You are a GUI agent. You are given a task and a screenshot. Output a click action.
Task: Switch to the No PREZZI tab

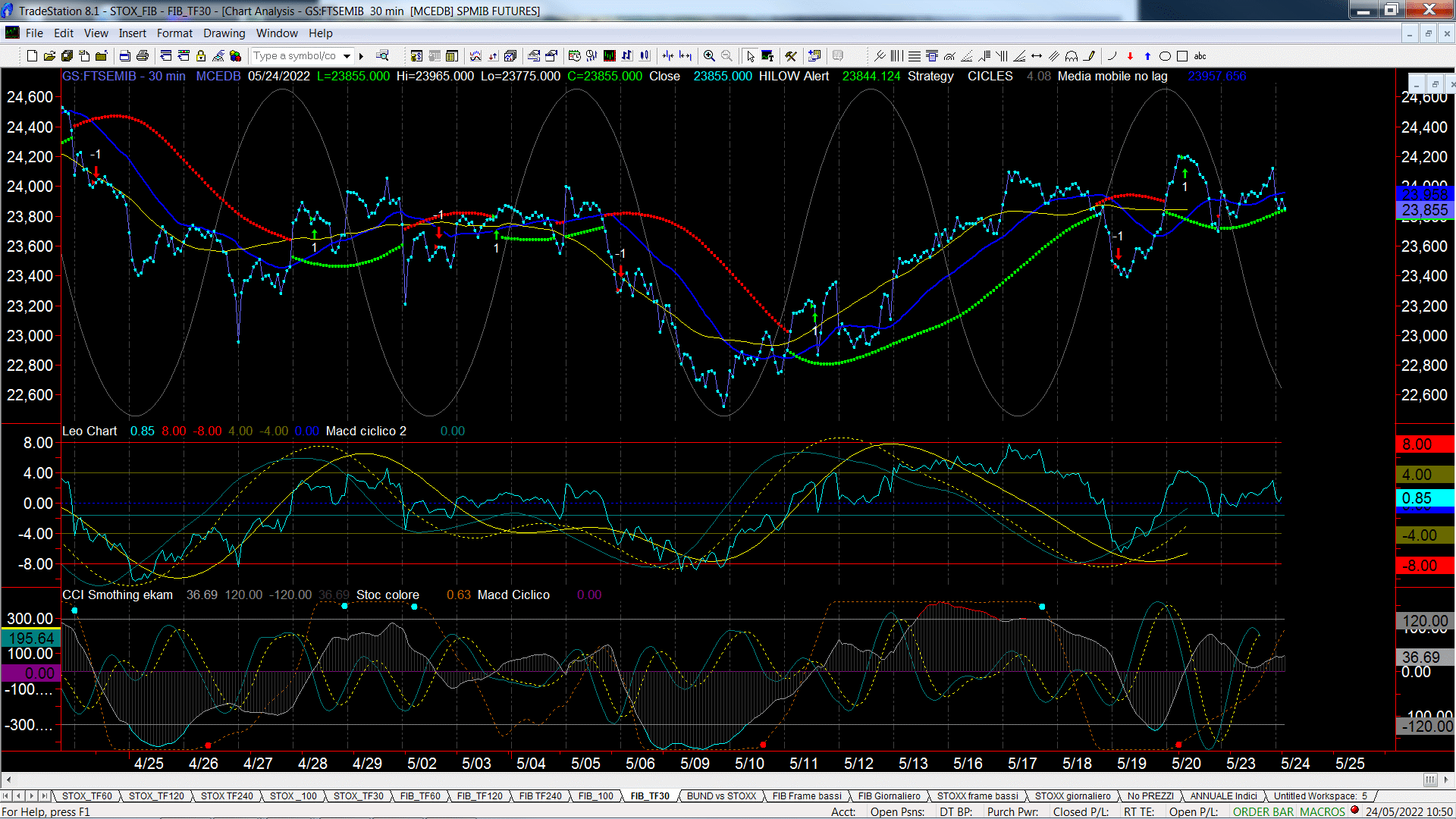(x=1150, y=795)
